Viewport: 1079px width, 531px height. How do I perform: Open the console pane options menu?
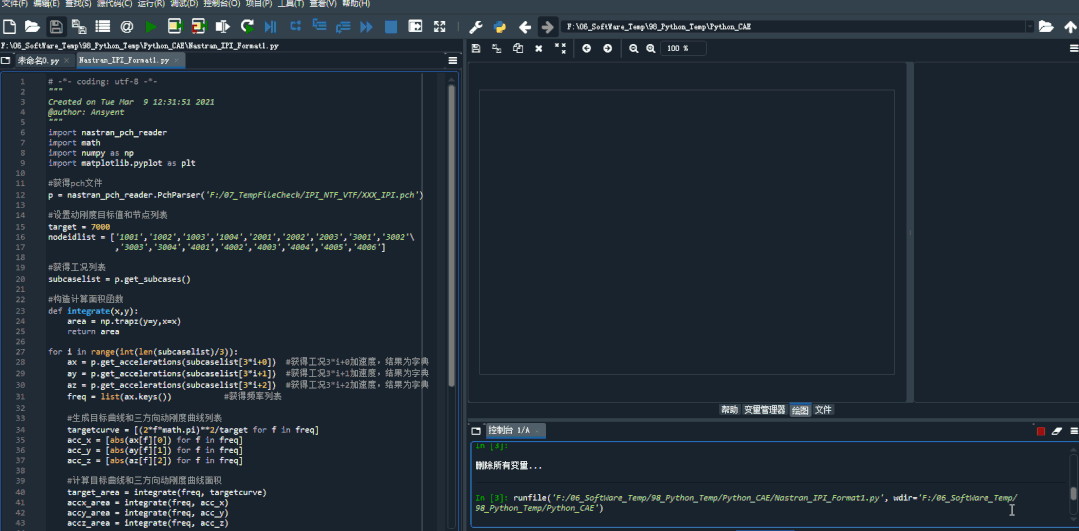pos(1073,431)
